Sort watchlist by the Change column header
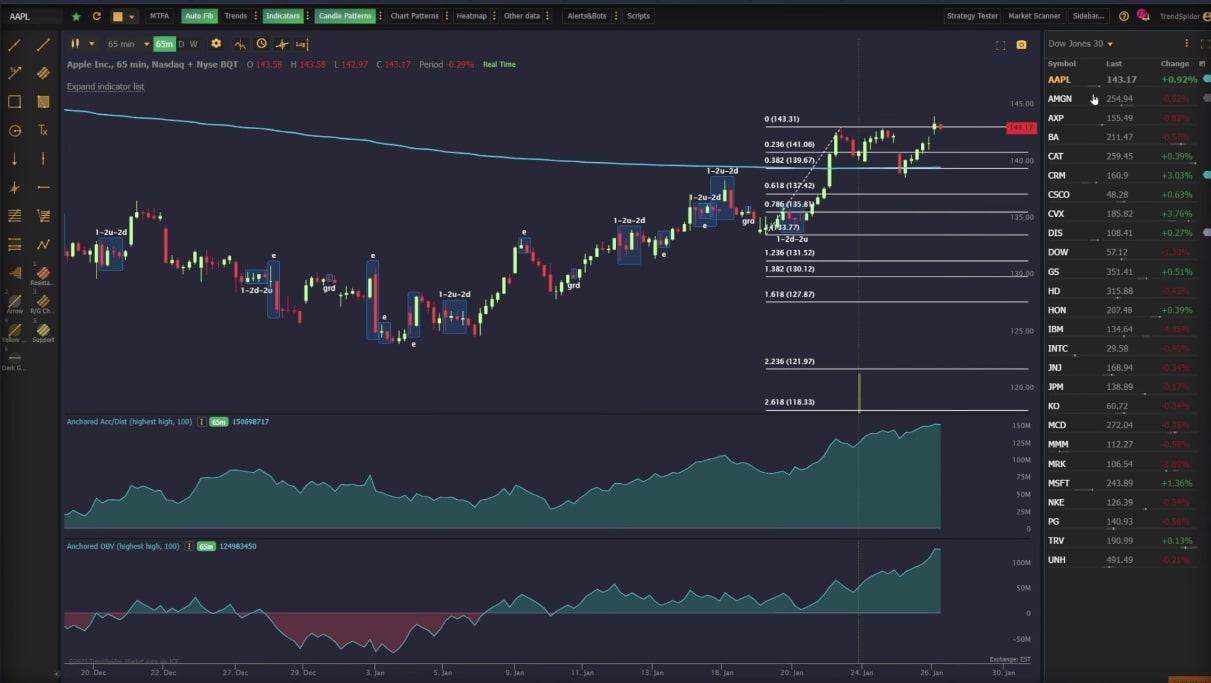This screenshot has width=1211, height=683. coord(1175,64)
